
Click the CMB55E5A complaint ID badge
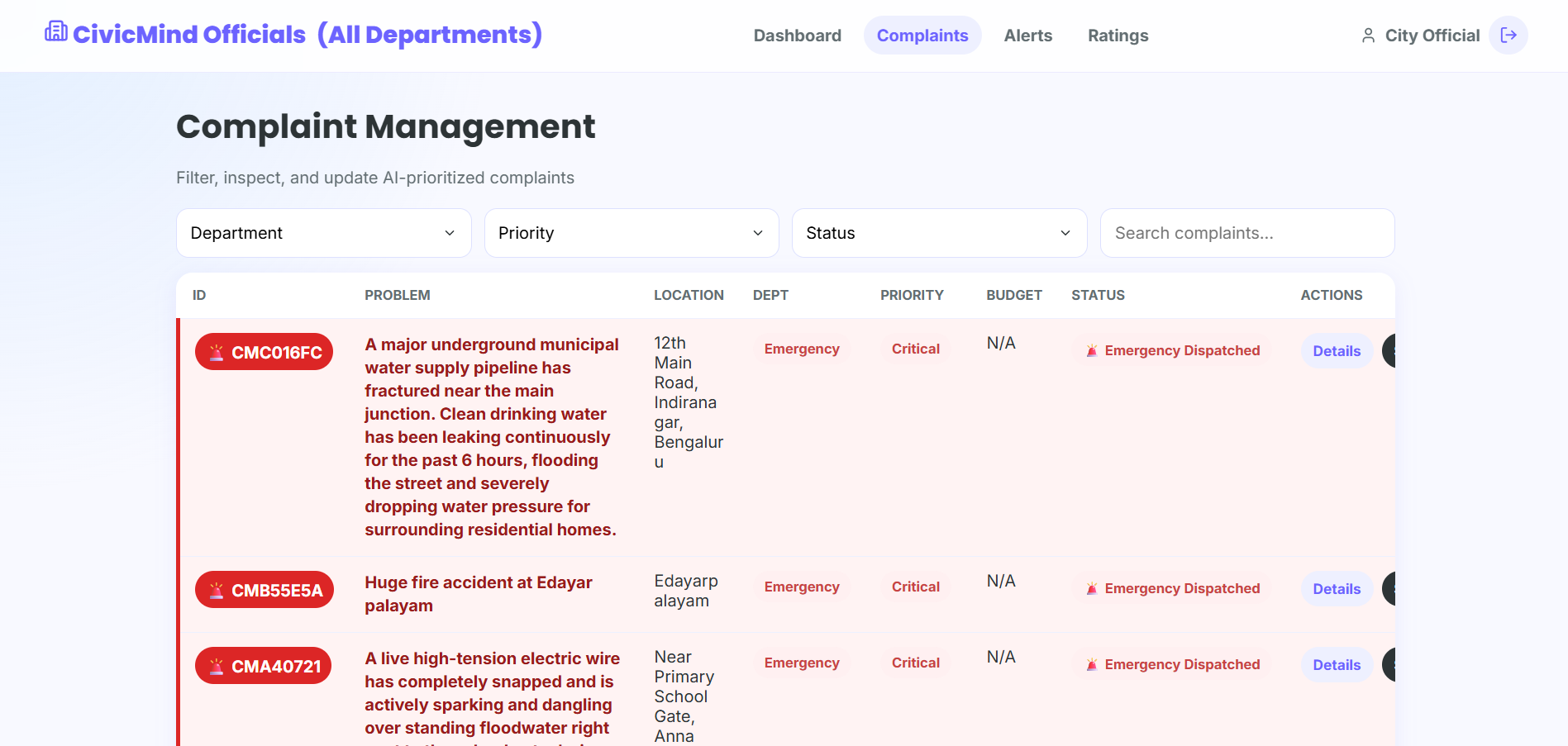coord(265,590)
